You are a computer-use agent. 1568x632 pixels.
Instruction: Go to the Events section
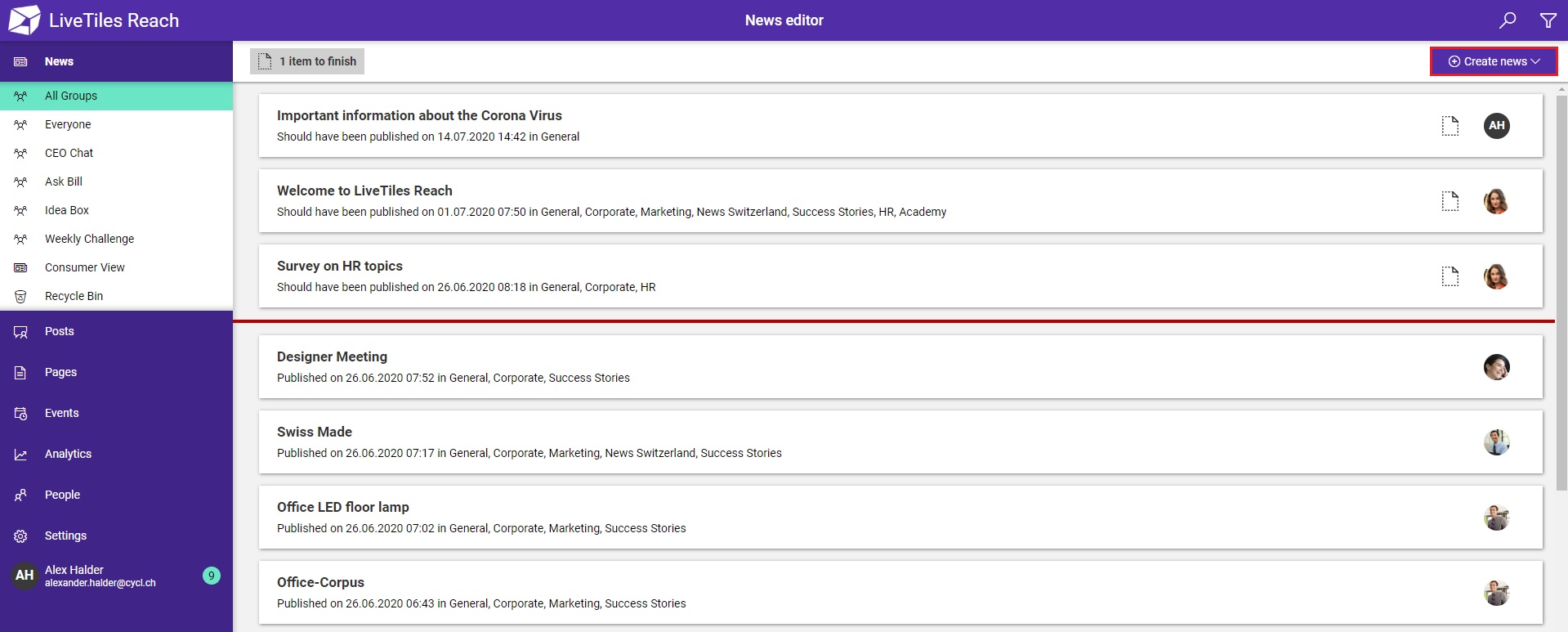point(116,413)
